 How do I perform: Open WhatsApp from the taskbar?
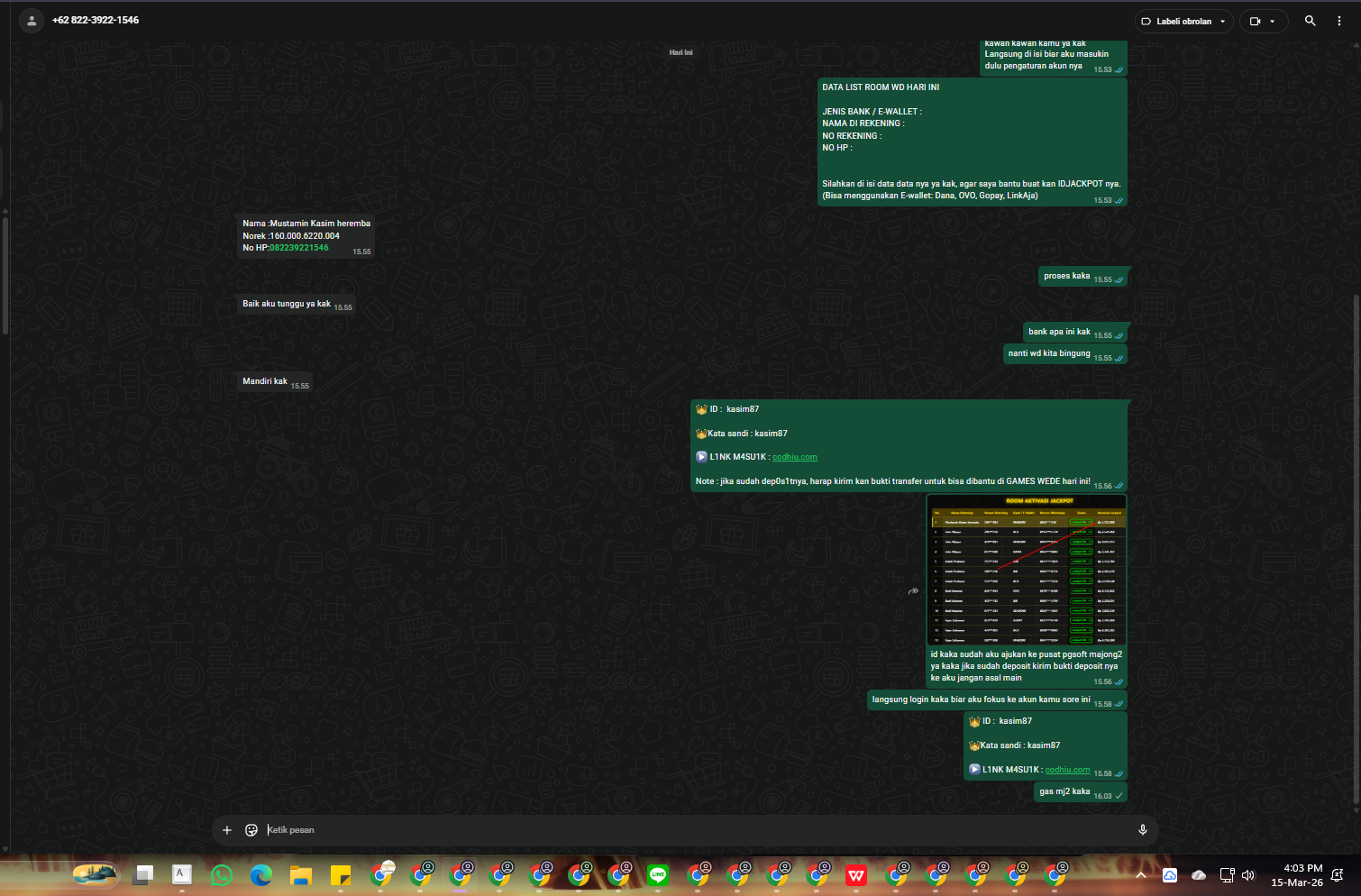pos(222,874)
